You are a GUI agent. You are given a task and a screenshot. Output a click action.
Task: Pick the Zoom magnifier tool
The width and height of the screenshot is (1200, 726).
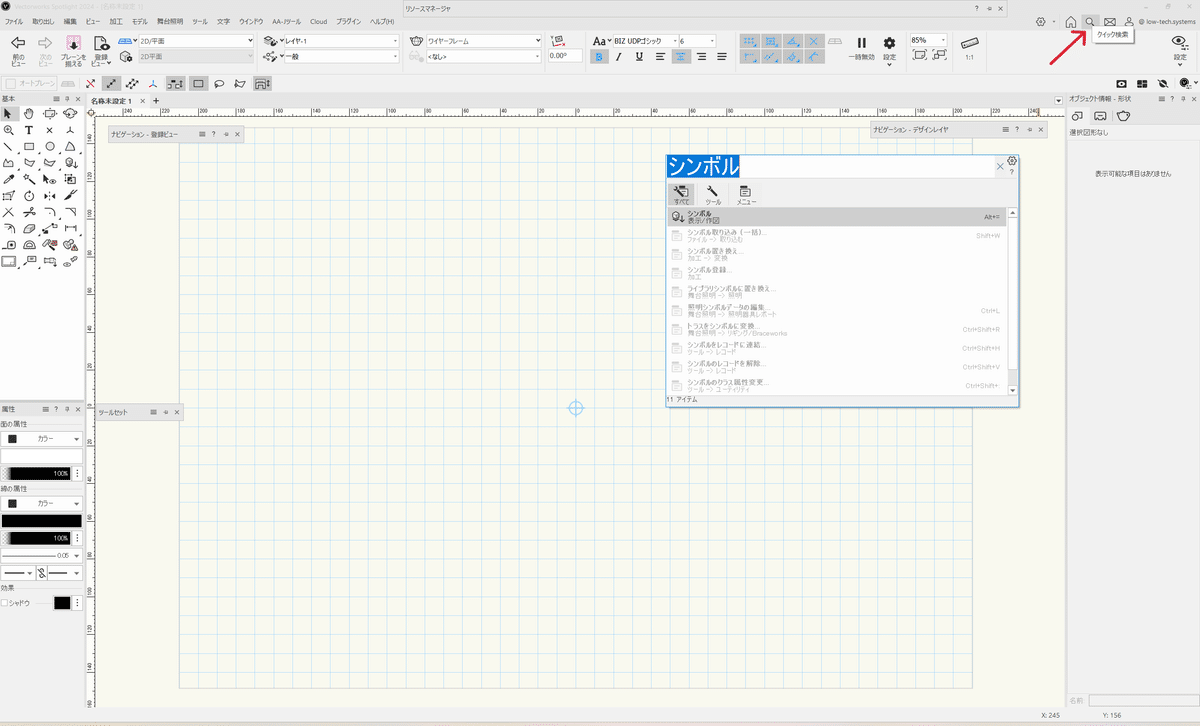[9, 130]
